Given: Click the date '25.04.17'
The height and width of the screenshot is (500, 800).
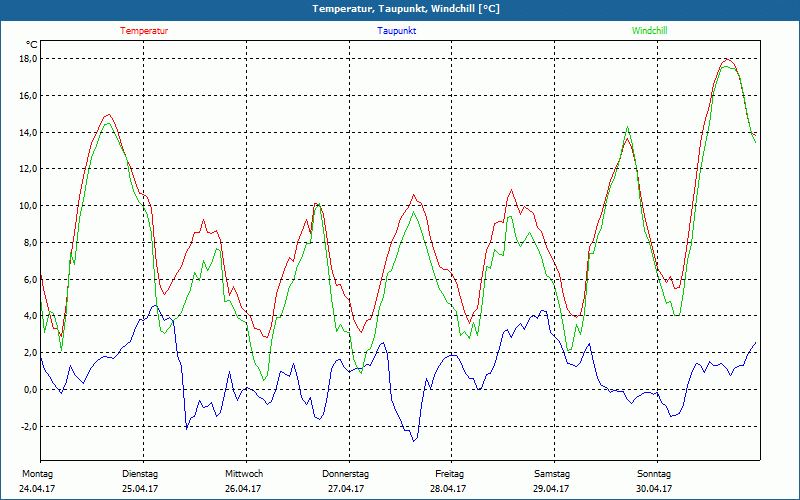Looking at the screenshot, I should [x=140, y=489].
